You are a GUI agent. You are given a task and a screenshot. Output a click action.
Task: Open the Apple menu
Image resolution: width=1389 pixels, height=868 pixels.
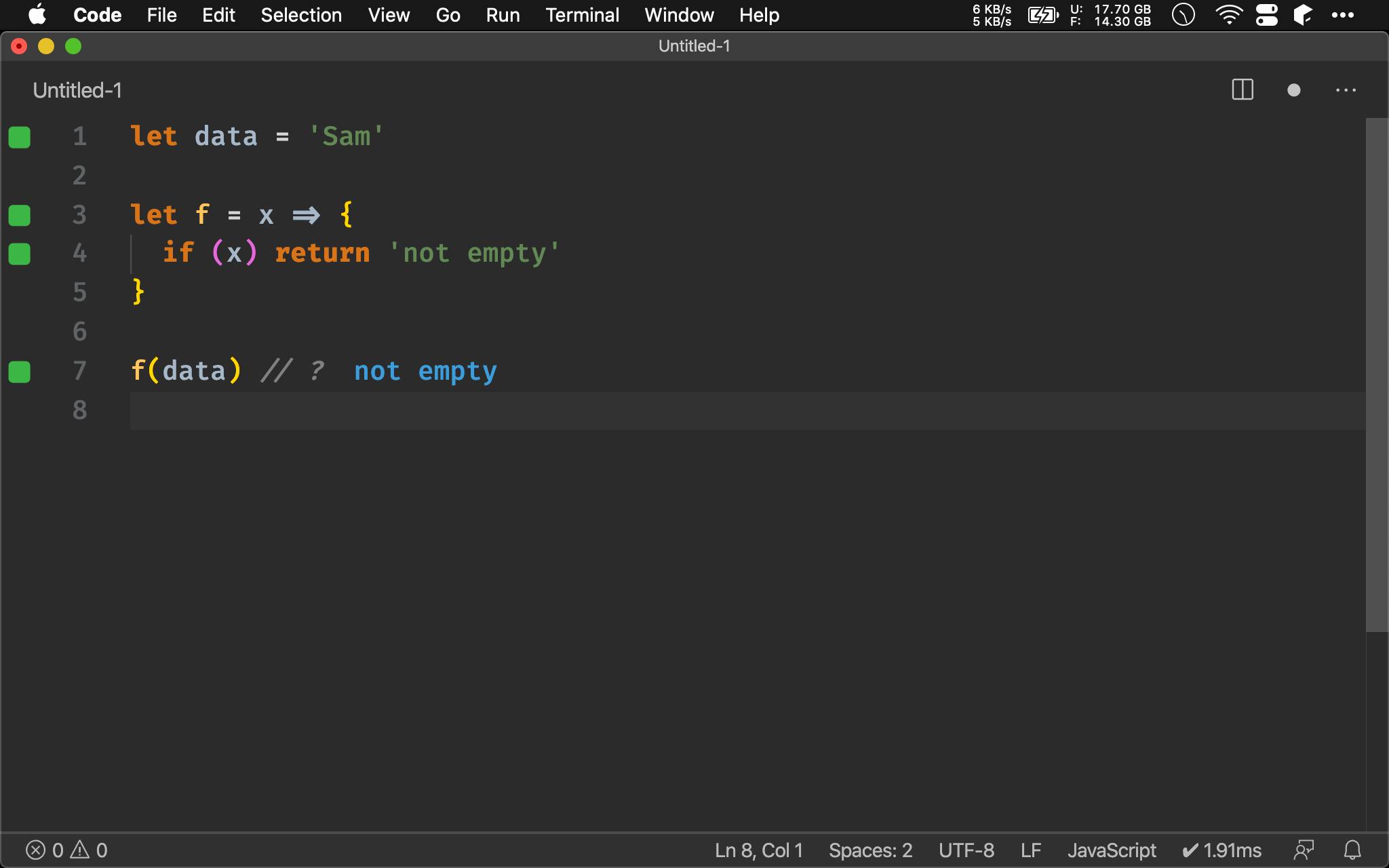(x=37, y=14)
